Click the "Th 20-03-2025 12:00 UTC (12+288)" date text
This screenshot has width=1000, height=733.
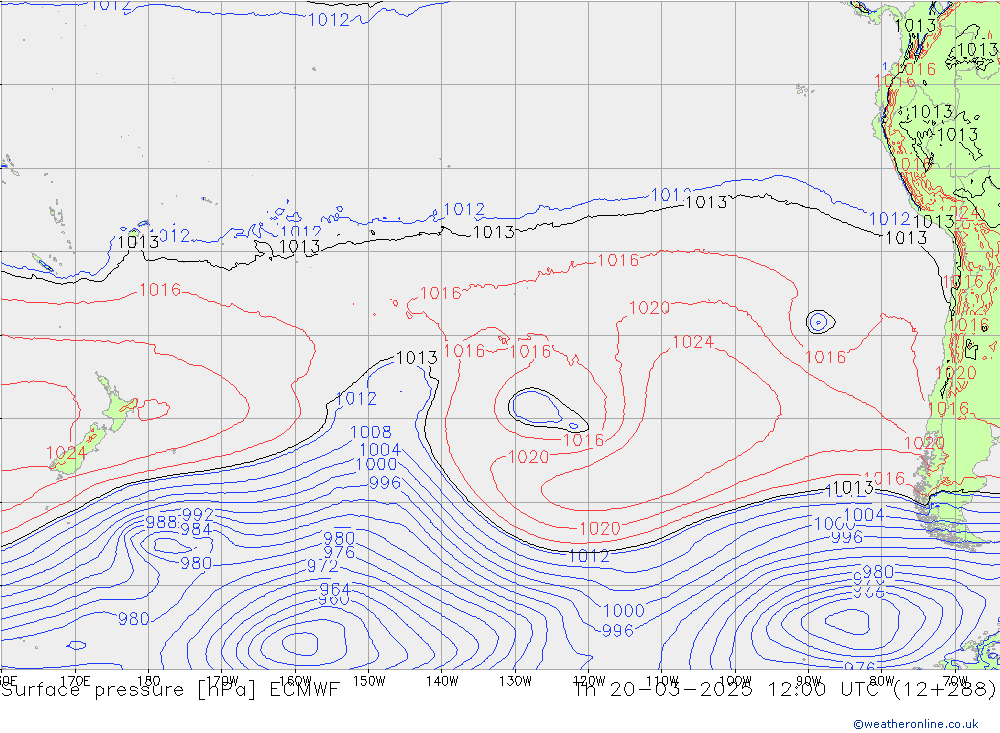(x=785, y=690)
